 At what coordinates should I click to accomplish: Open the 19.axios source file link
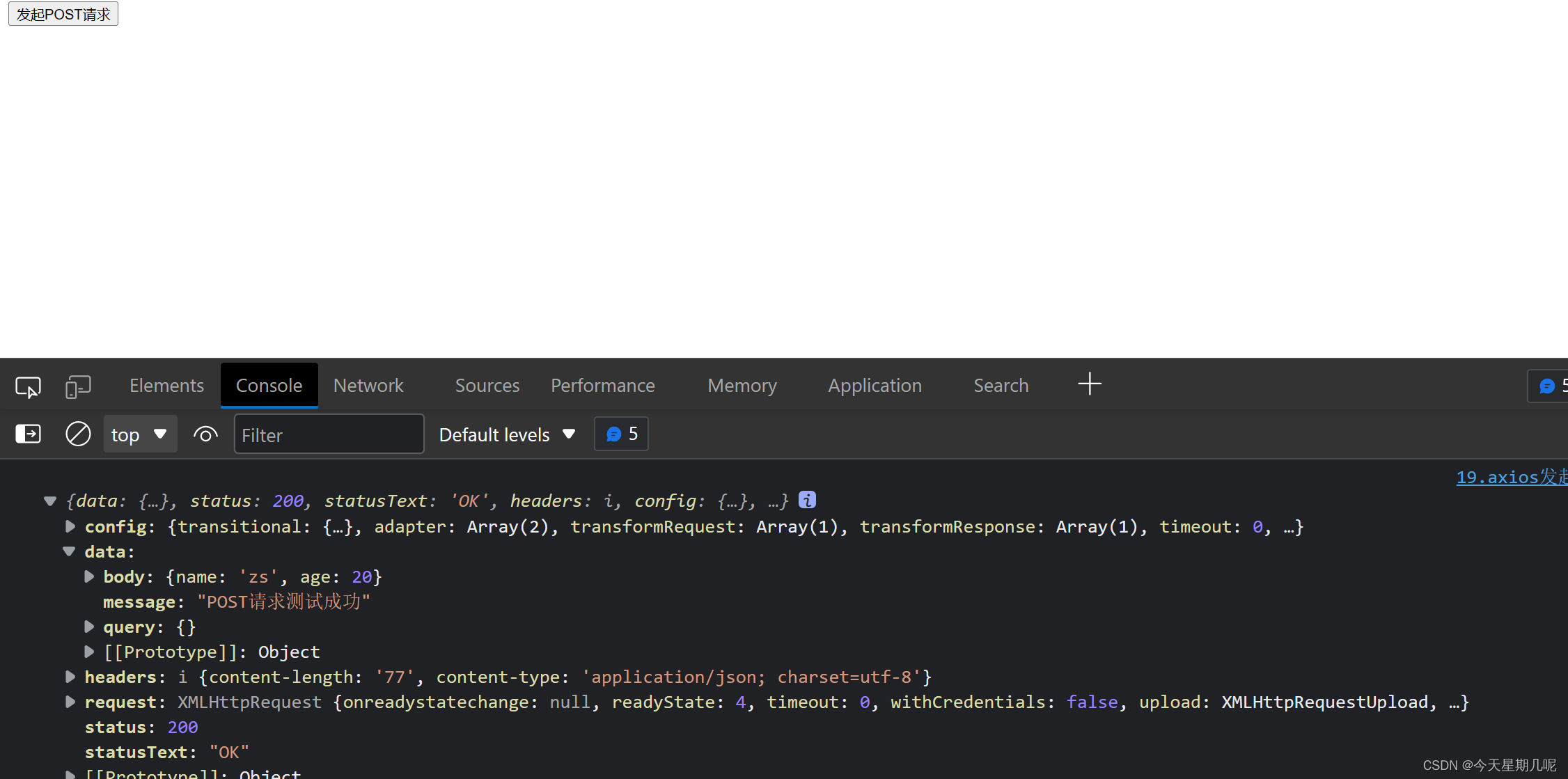(1511, 477)
